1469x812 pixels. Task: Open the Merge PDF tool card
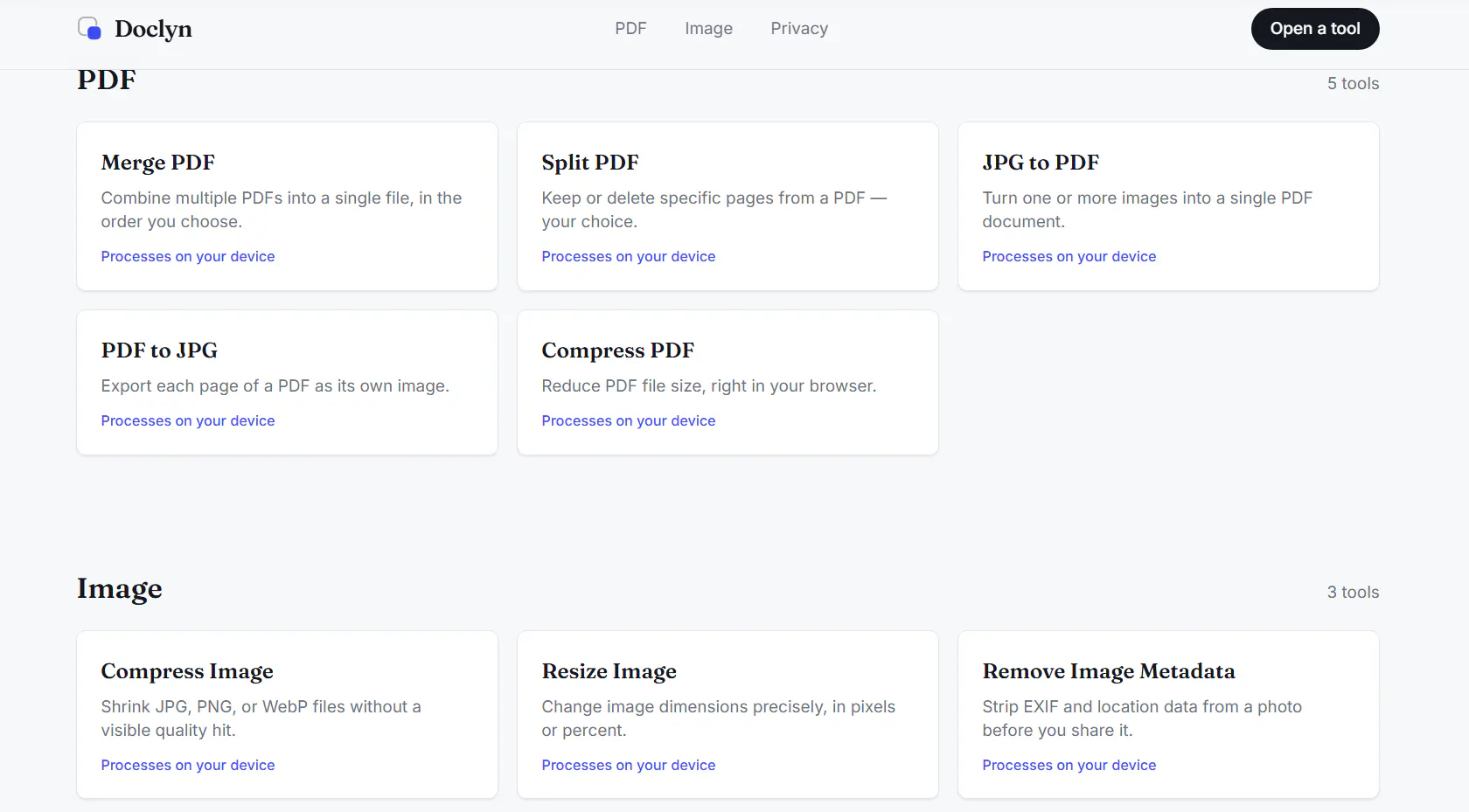(287, 206)
